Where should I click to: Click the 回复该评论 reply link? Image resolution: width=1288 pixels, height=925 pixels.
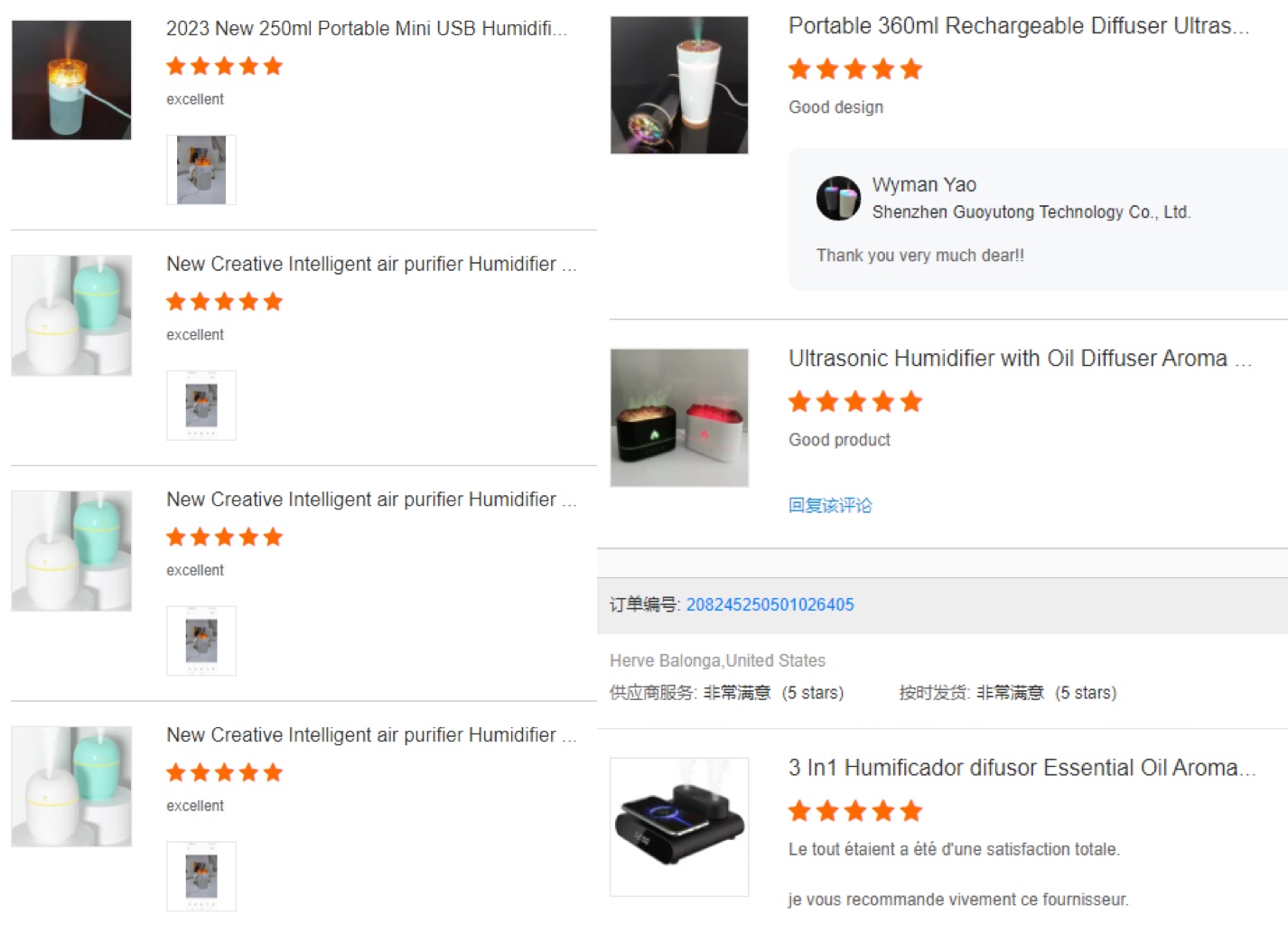point(830,505)
